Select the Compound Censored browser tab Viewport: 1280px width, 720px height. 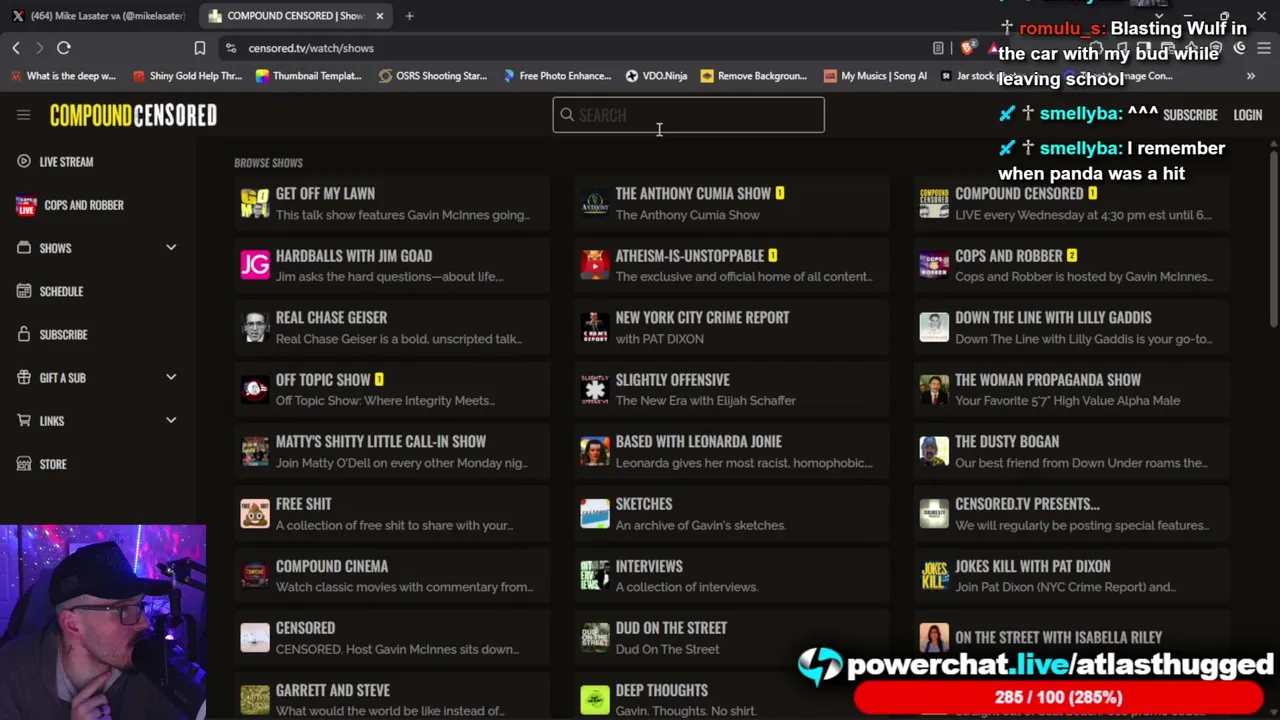(x=296, y=16)
